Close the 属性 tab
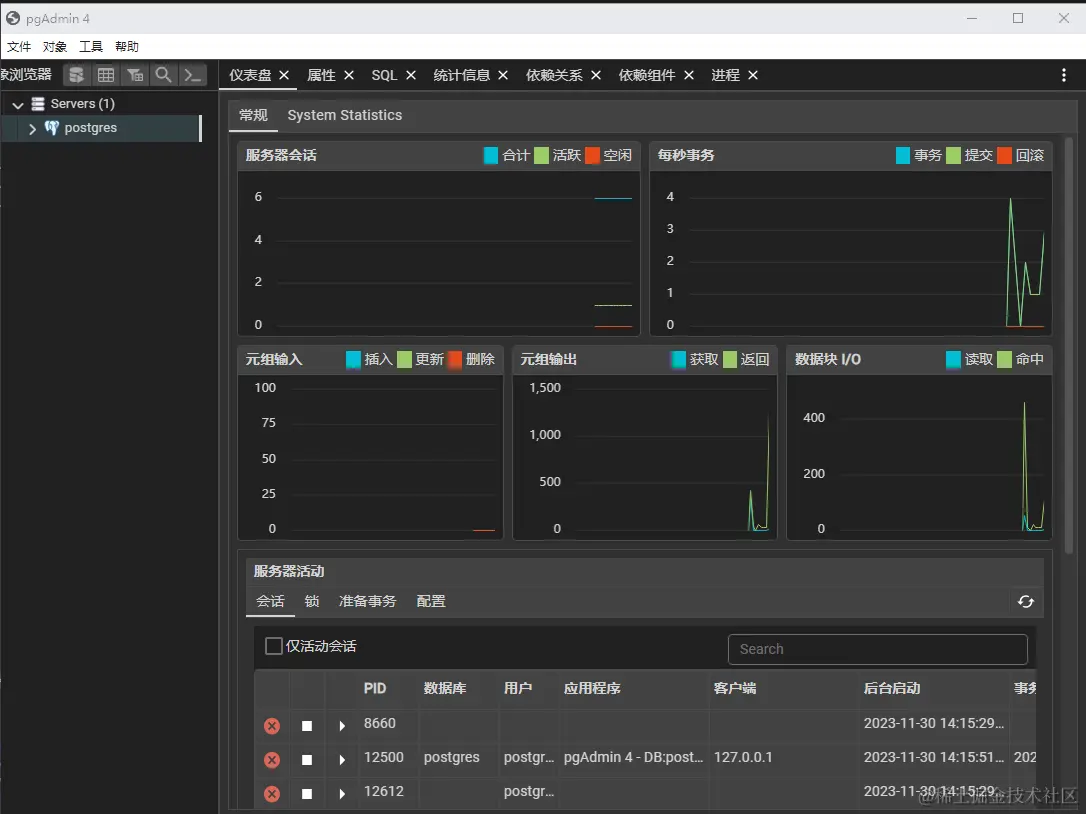The width and height of the screenshot is (1086, 814). [349, 75]
